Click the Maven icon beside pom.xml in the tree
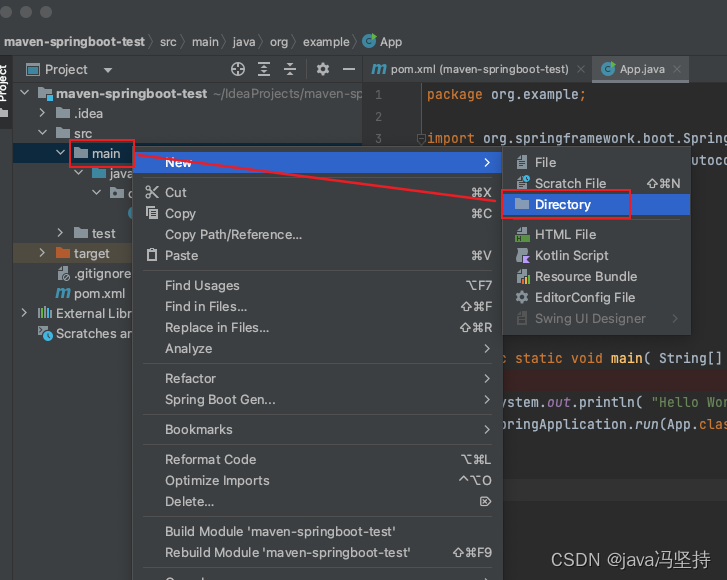 coord(63,293)
